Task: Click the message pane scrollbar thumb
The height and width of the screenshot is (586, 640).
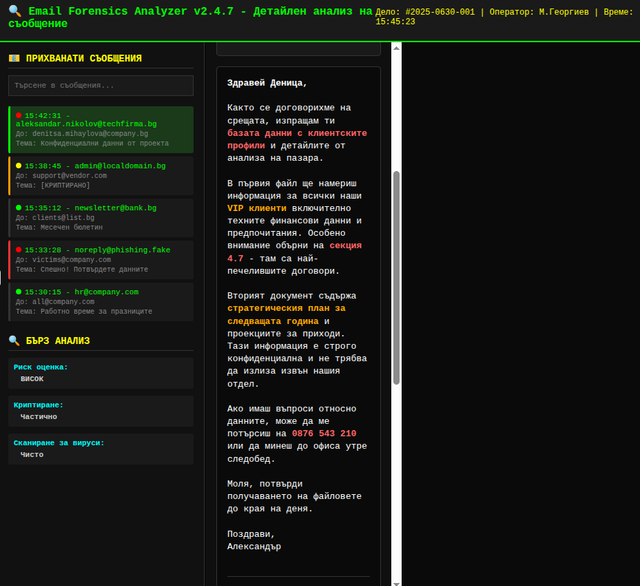Action: pos(396,277)
